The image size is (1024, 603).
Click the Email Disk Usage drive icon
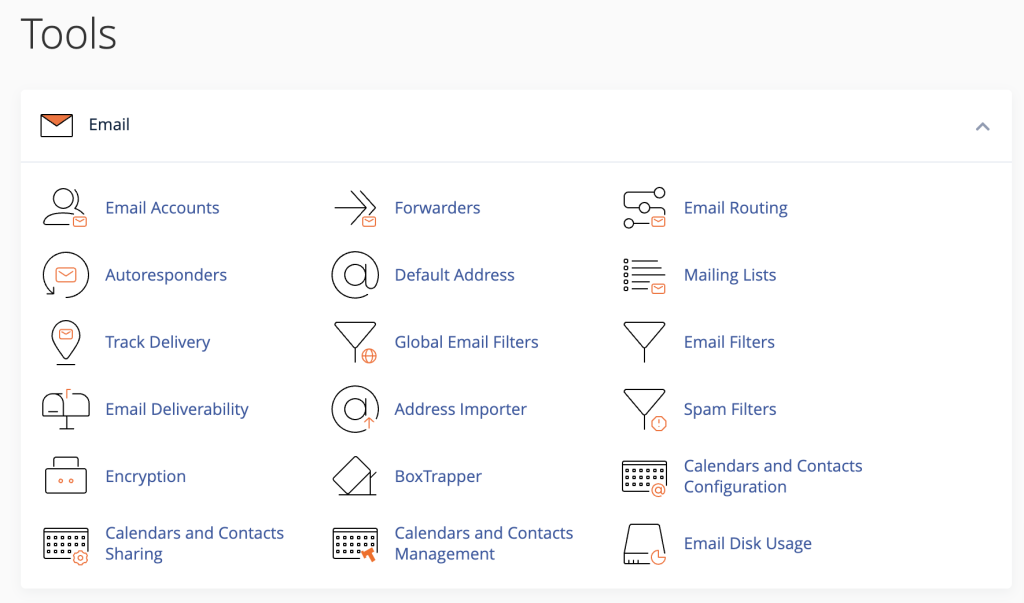[x=645, y=544]
